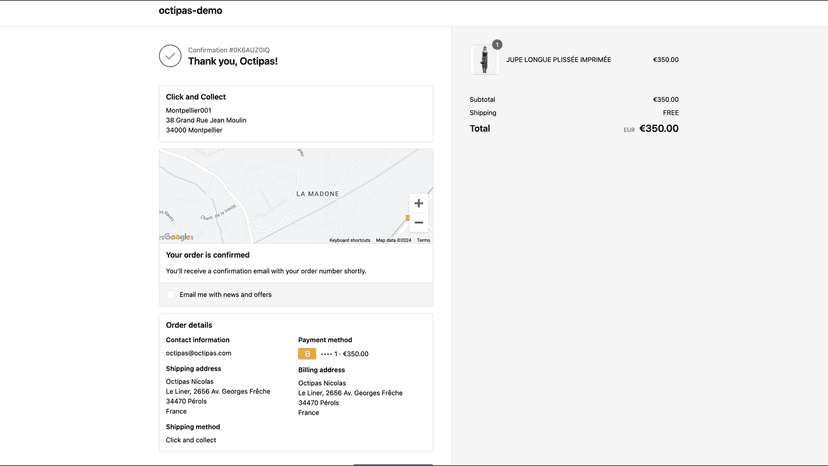This screenshot has width=828, height=466.
Task: Click the Google logo on map
Action: pyautogui.click(x=177, y=237)
